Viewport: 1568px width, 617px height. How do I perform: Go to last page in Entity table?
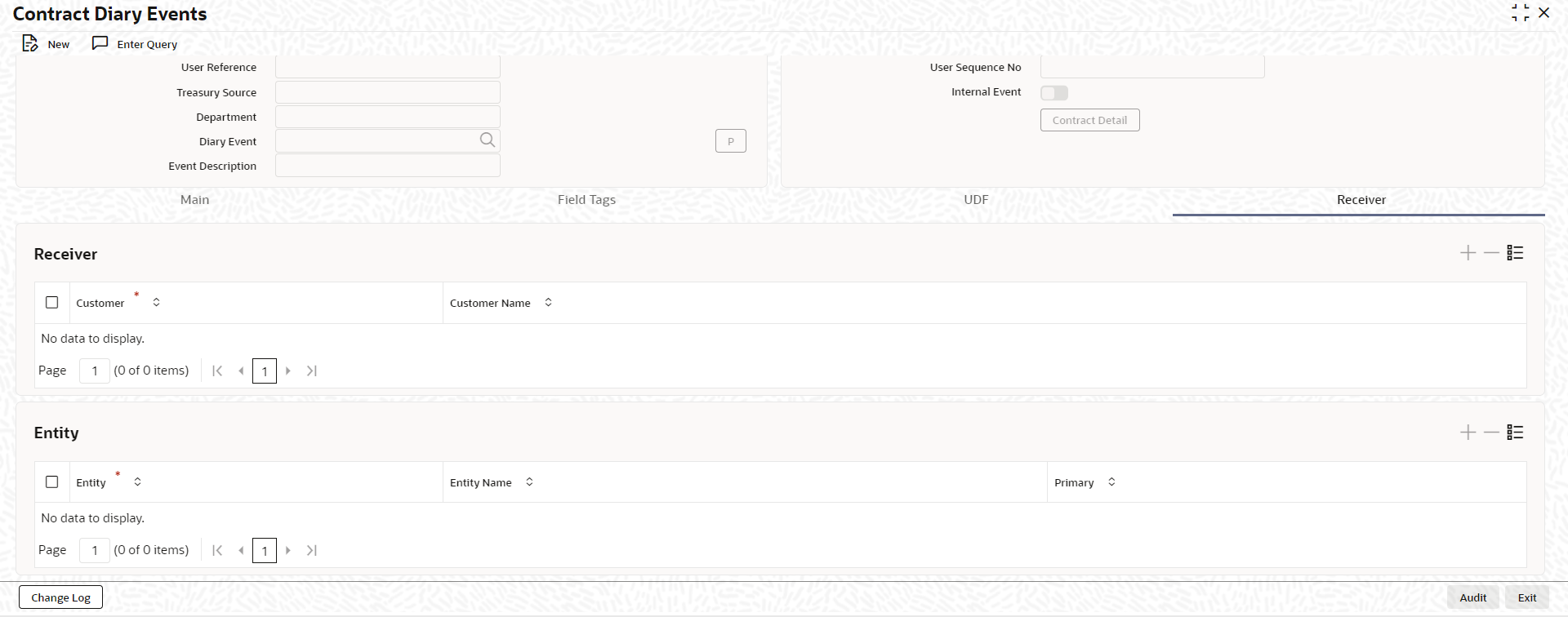312,550
